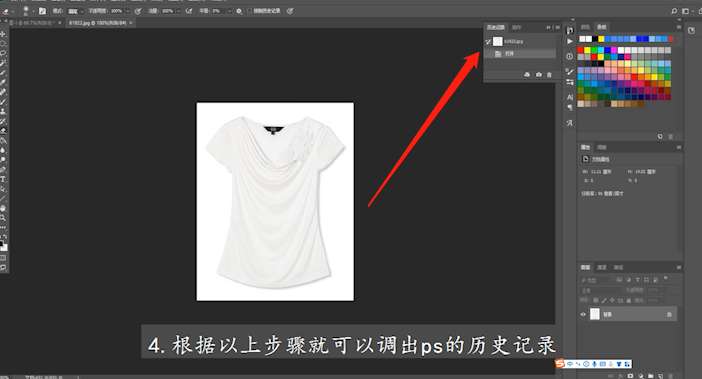Select the Crop tool

[3, 72]
